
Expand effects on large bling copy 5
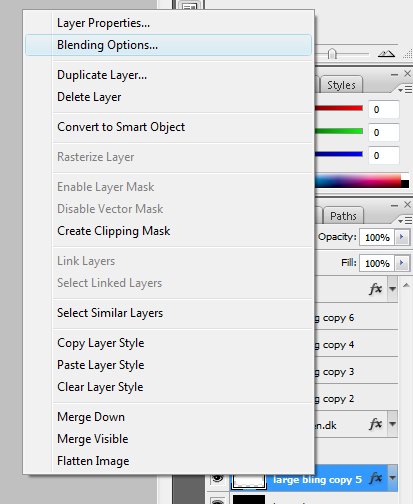click(393, 478)
